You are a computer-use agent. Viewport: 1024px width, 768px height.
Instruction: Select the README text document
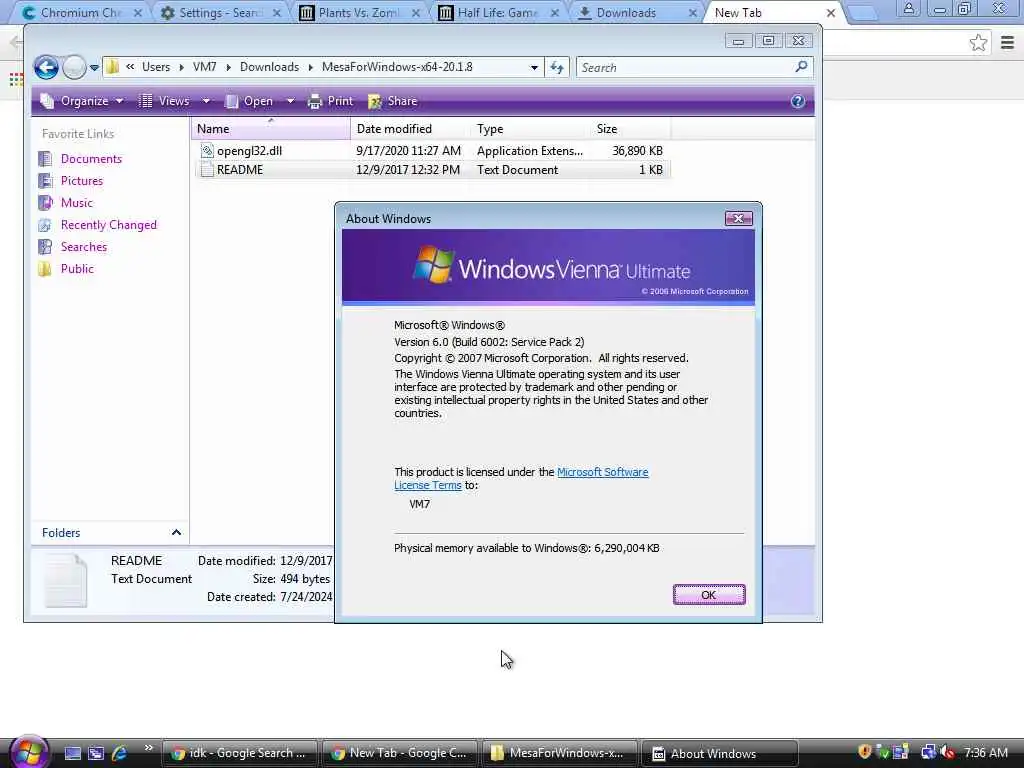click(432, 170)
